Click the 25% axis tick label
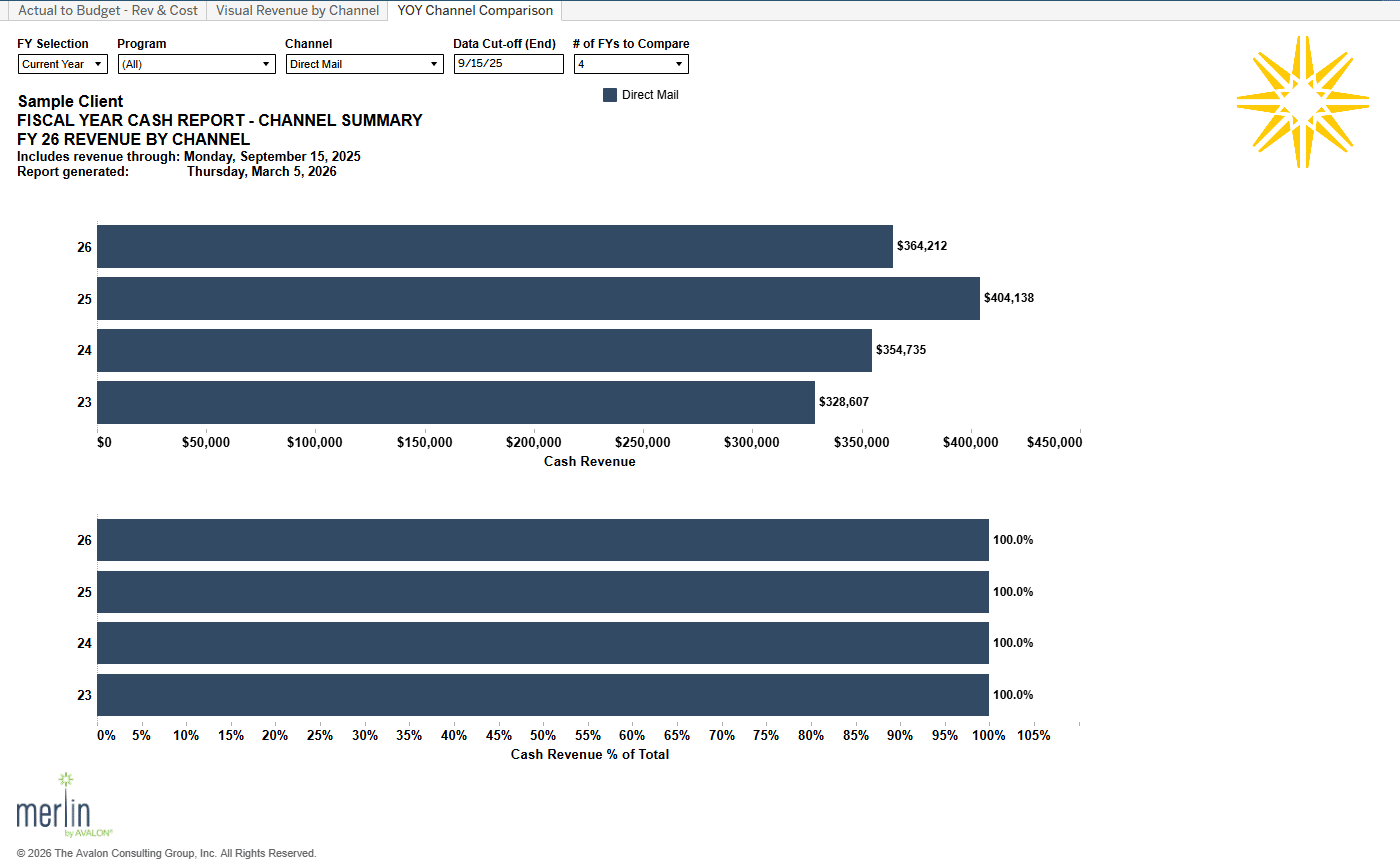The height and width of the screenshot is (864, 1400). click(x=320, y=736)
